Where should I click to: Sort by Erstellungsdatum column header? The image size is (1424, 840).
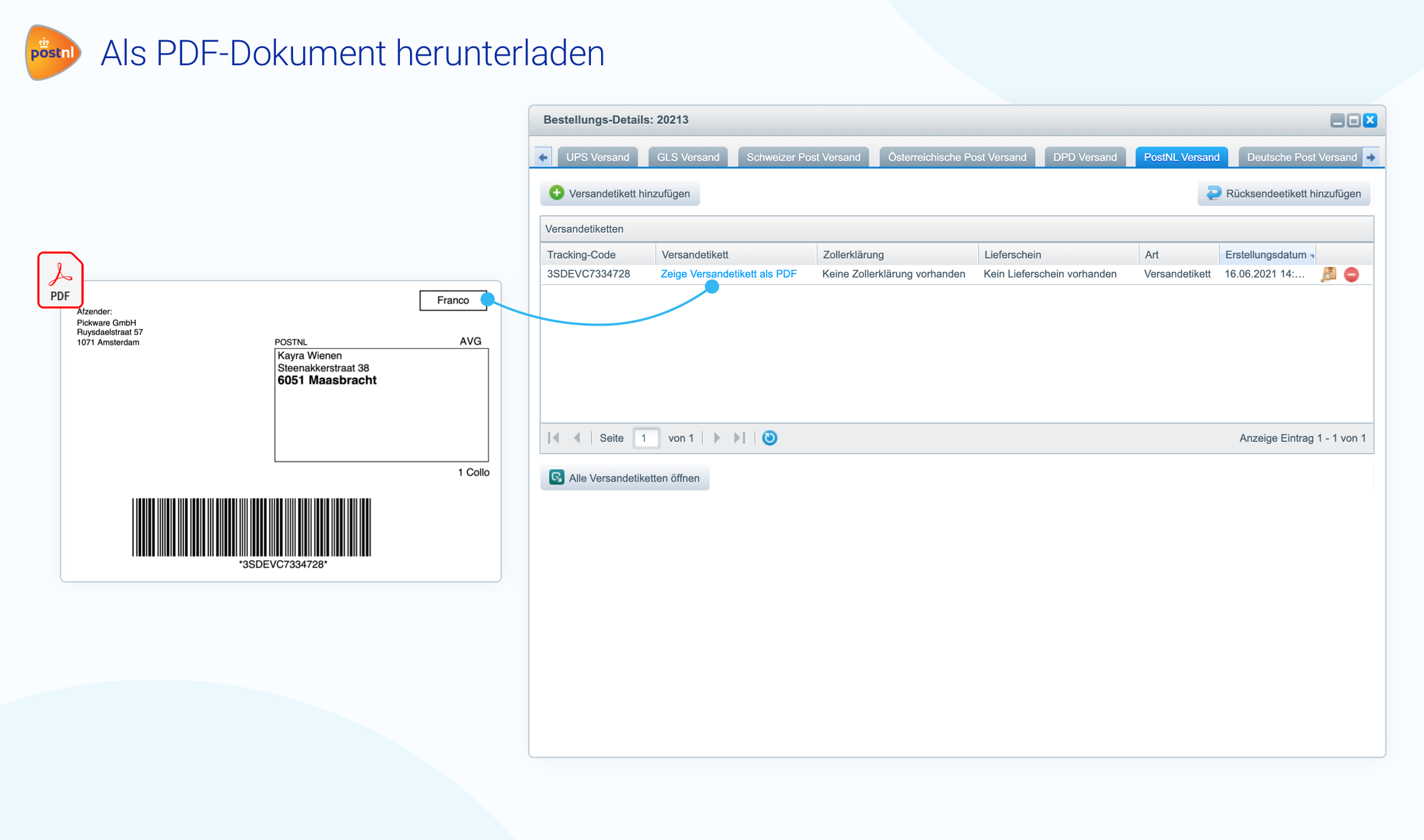click(x=1267, y=254)
